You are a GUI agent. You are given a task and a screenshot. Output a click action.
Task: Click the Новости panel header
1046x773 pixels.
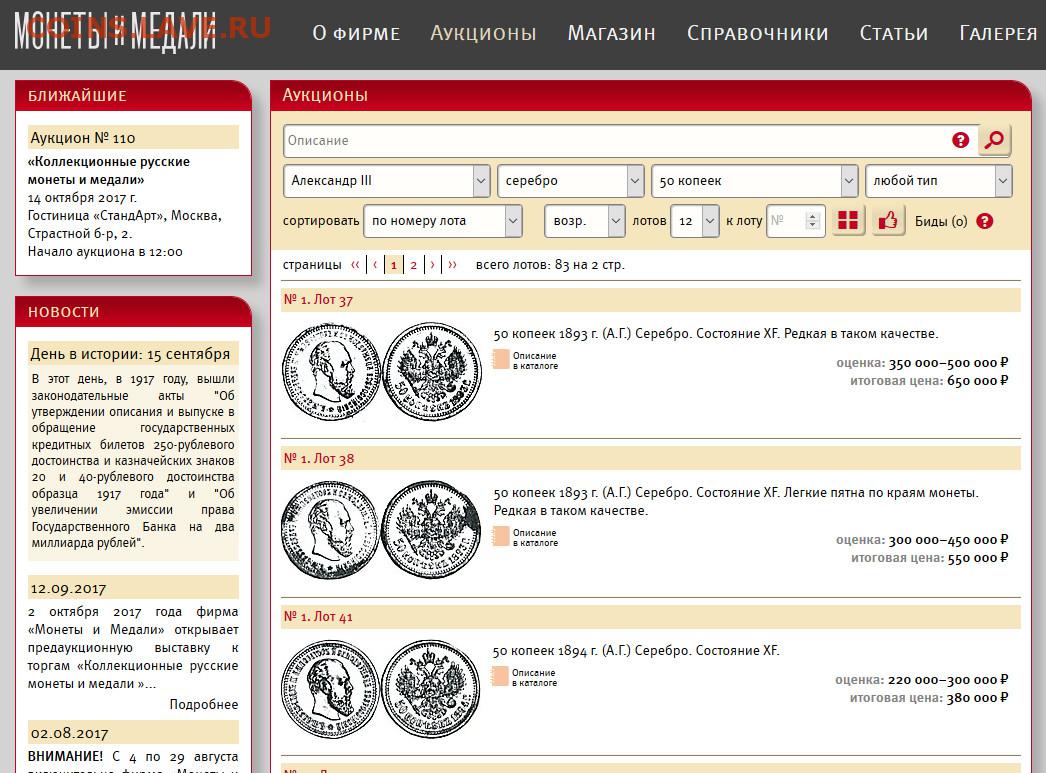tap(133, 311)
